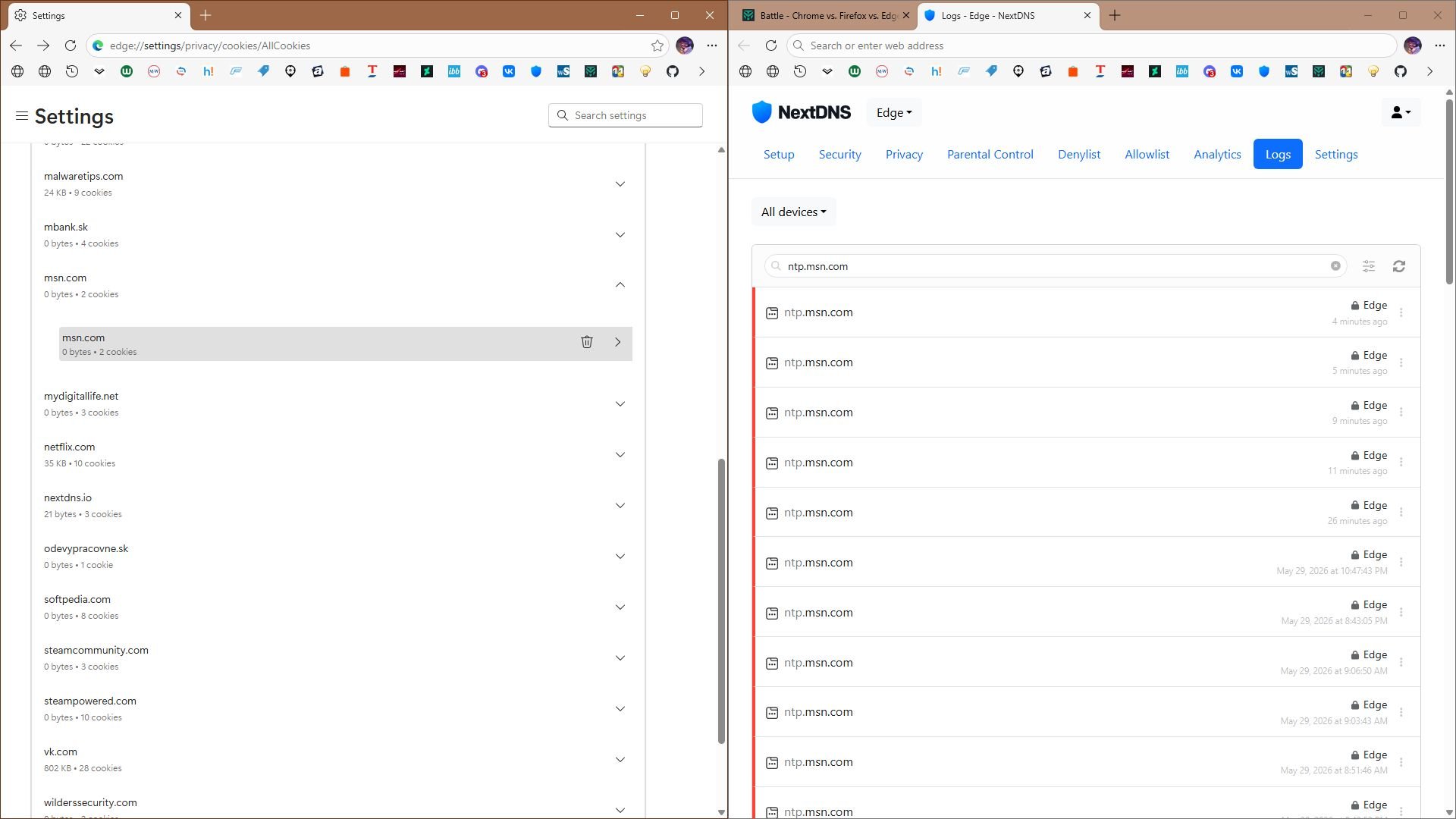1456x819 pixels.
Task: Open the NextDNS account dropdown
Action: 1401,112
